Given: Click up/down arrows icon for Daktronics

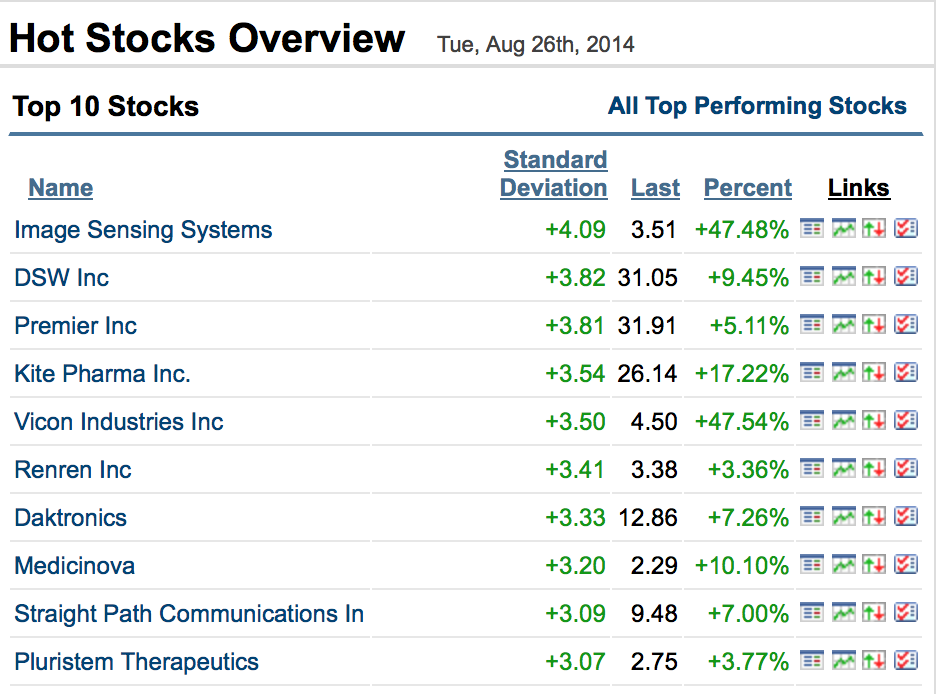Looking at the screenshot, I should [874, 516].
